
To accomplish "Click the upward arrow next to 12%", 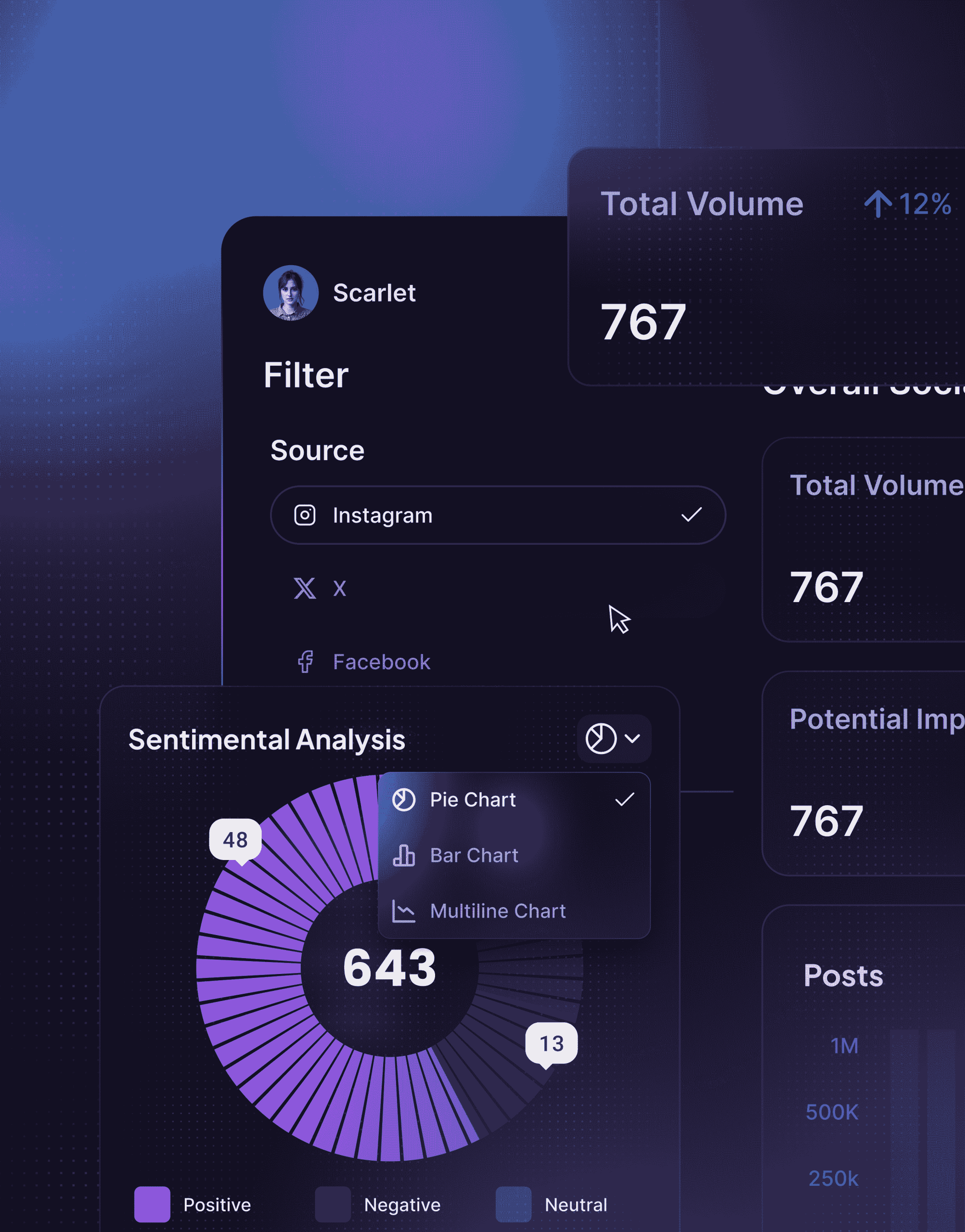I will 879,204.
